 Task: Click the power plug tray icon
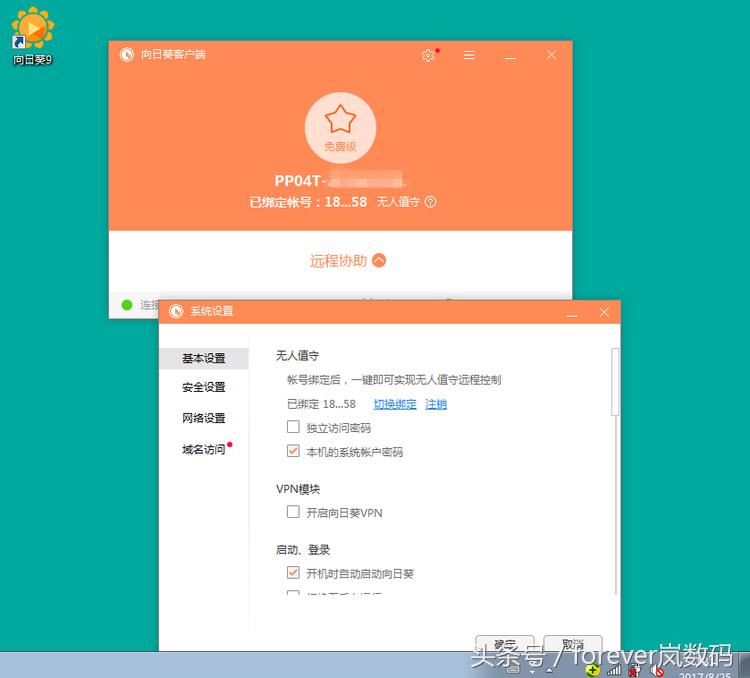pyautogui.click(x=635, y=670)
